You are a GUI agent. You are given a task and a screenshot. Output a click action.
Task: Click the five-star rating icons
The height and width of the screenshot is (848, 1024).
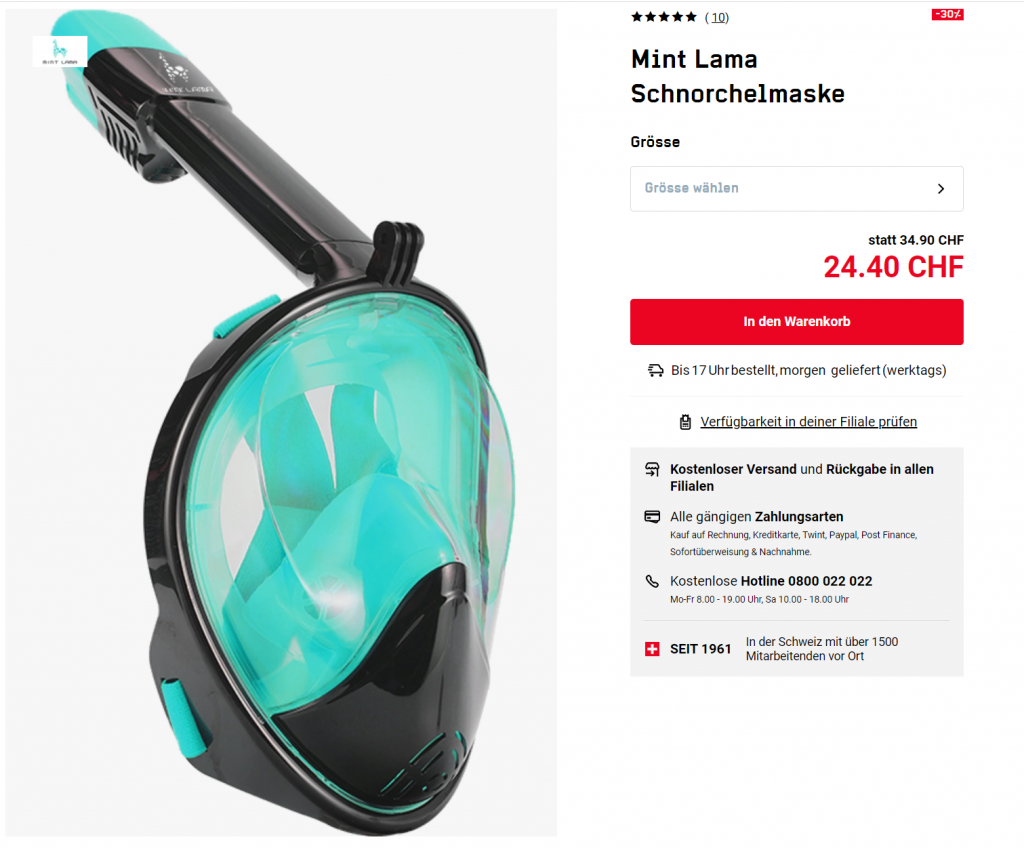(x=664, y=17)
